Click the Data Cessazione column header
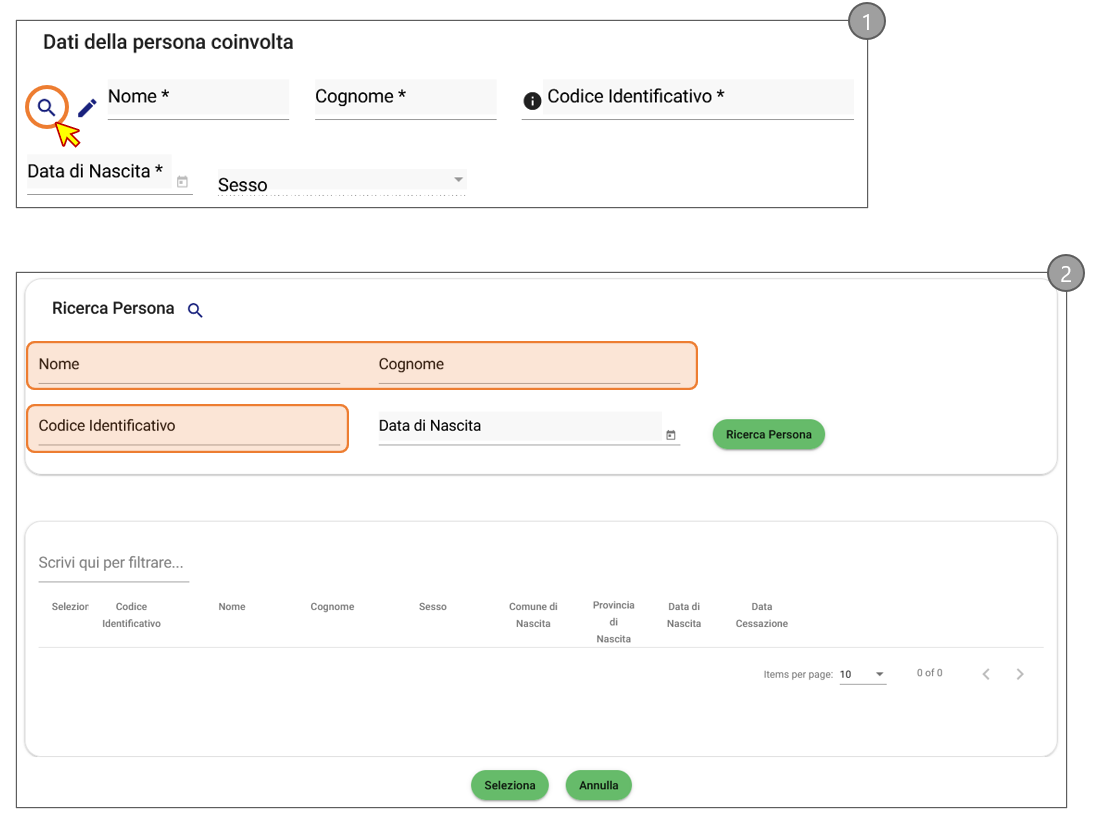This screenshot has width=1098, height=817. click(x=762, y=615)
